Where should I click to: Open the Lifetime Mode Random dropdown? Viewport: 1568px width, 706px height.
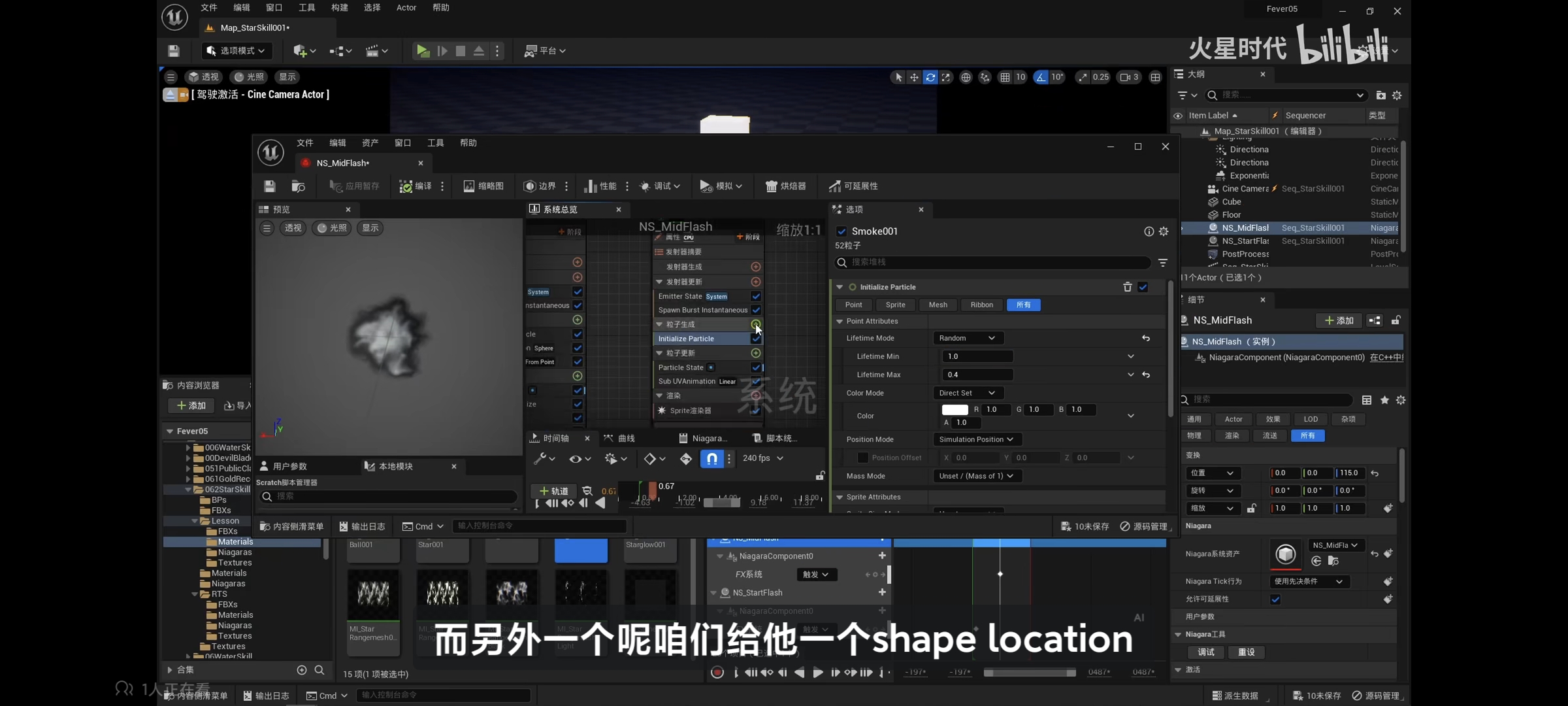pos(967,338)
